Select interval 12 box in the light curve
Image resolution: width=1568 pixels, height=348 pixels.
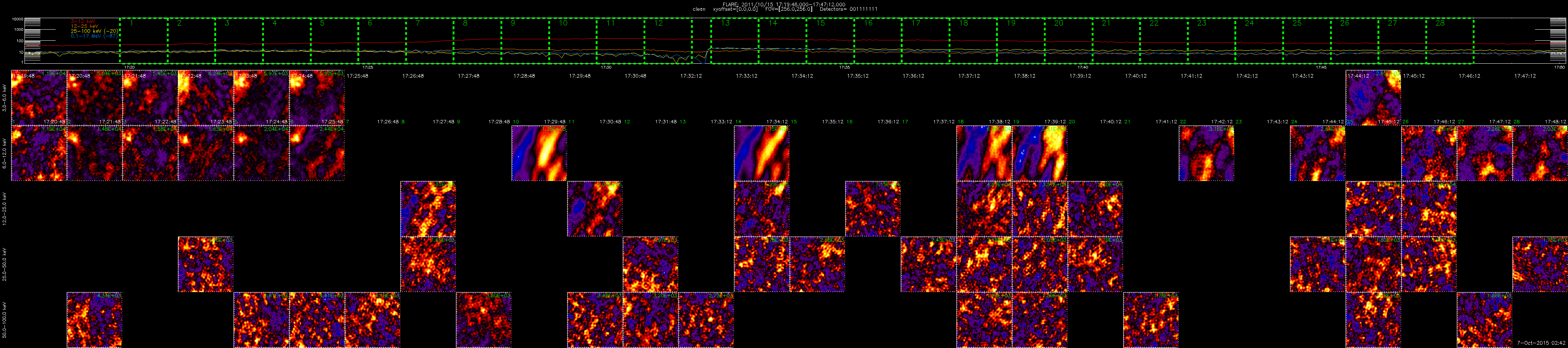pos(668,41)
